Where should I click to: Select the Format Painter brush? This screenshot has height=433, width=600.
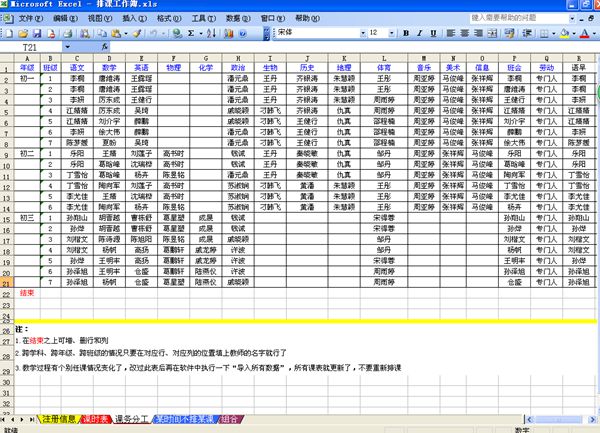coord(137,34)
